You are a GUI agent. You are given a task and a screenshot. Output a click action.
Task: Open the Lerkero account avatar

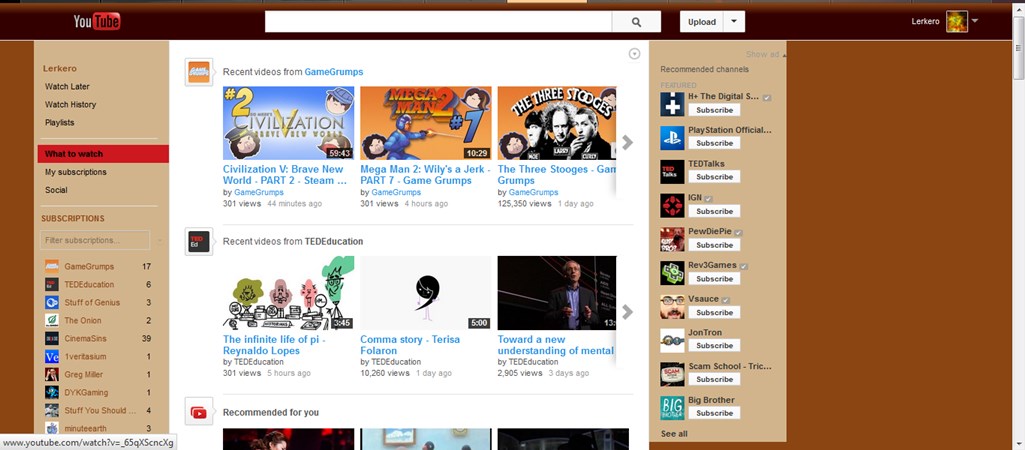pyautogui.click(x=956, y=22)
